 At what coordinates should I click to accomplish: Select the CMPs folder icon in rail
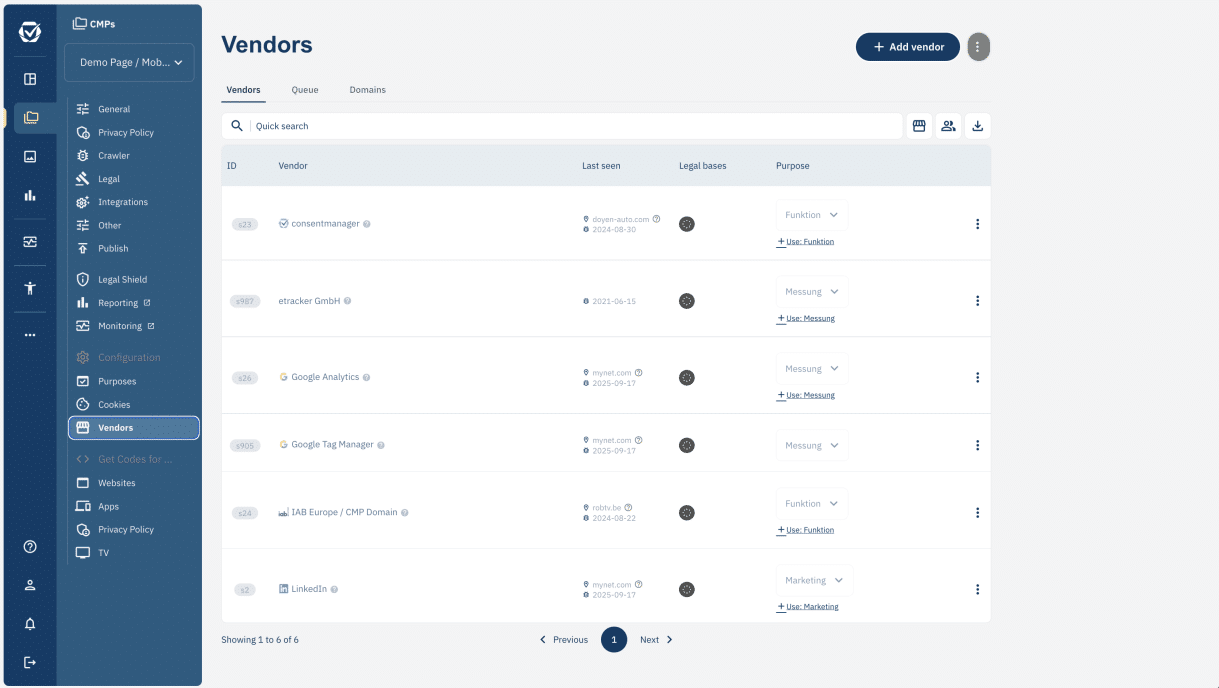tap(30, 118)
